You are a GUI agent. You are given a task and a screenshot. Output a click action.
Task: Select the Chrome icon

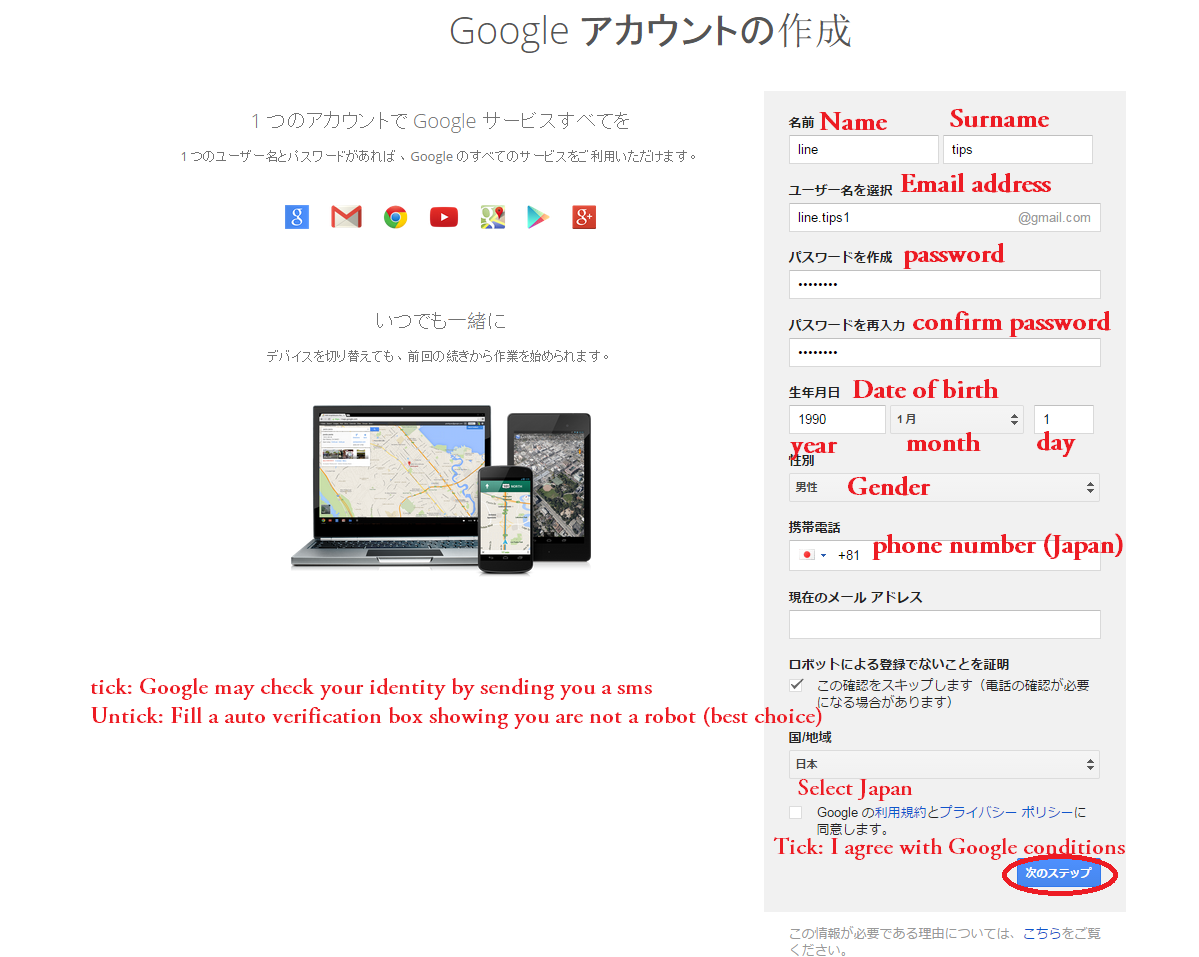394,217
